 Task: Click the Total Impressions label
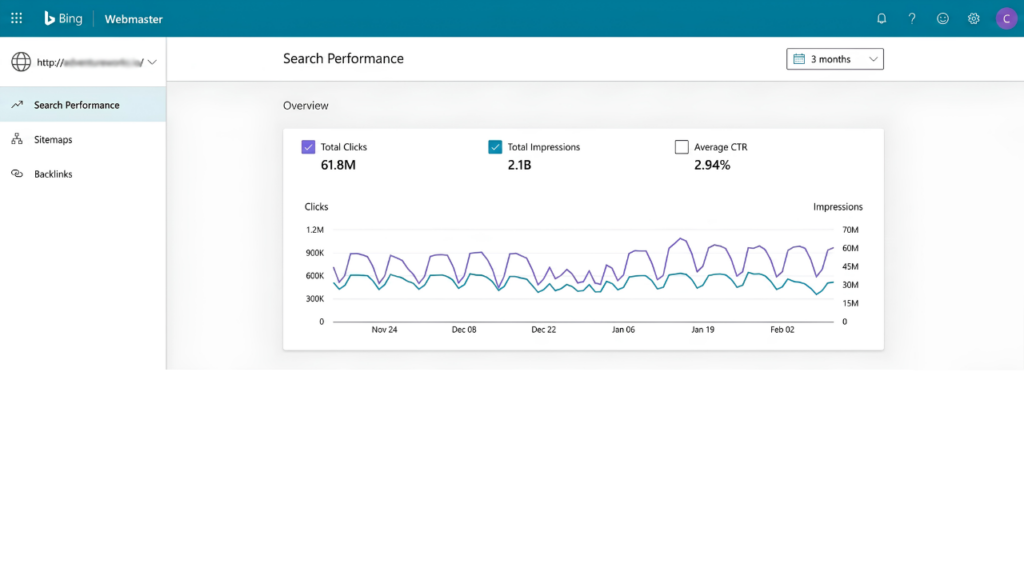[543, 147]
